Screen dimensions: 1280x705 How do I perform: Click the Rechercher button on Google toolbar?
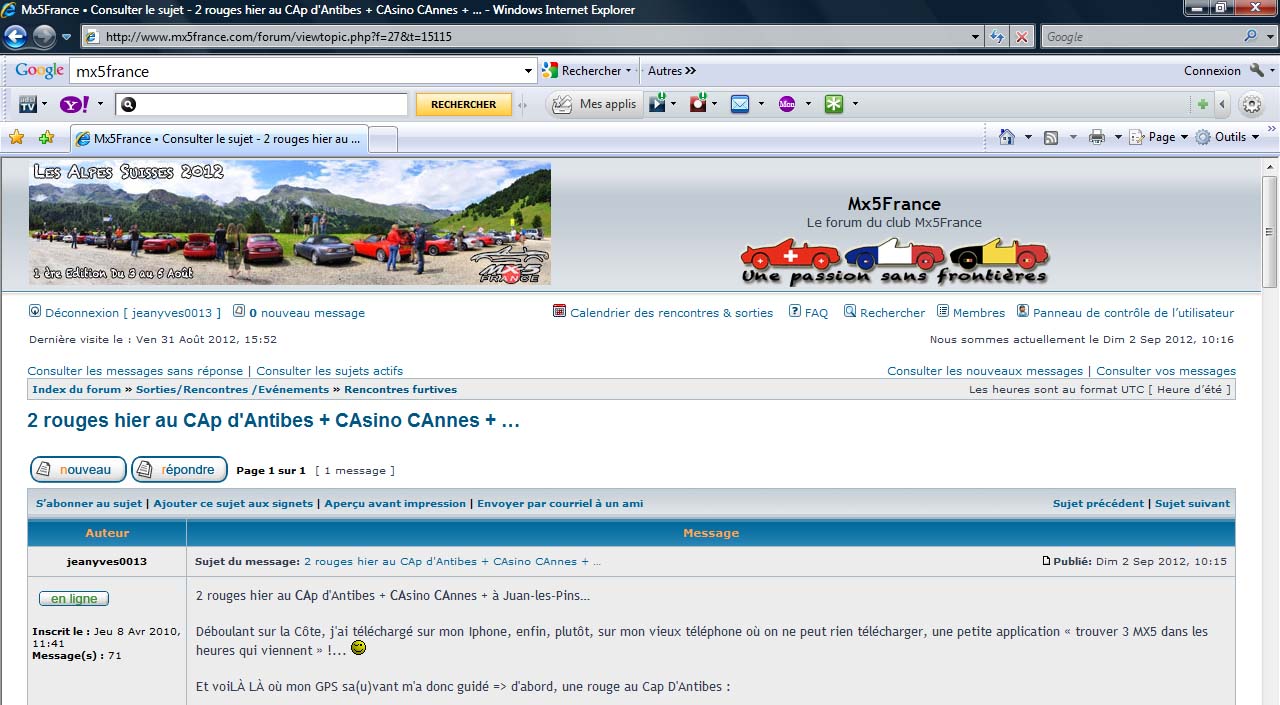[x=587, y=71]
